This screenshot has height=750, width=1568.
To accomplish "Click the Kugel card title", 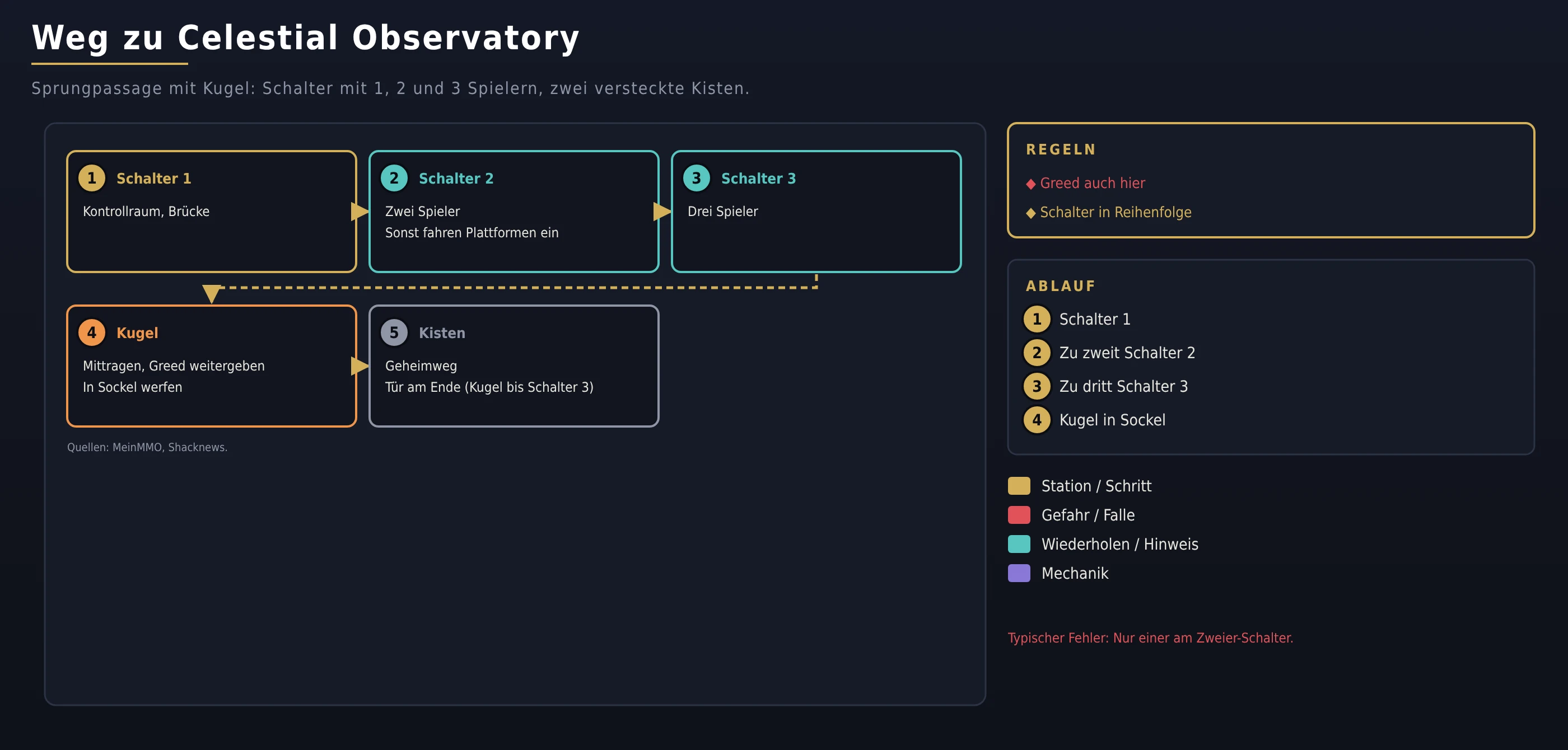I will coord(137,334).
